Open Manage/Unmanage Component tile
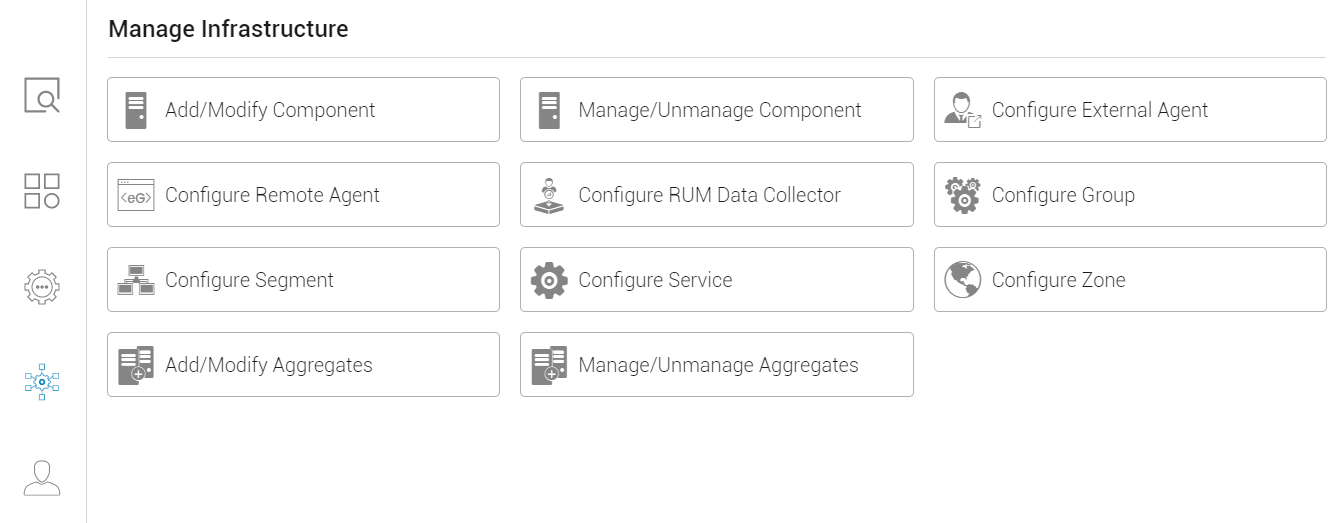The image size is (1343, 523). (716, 110)
